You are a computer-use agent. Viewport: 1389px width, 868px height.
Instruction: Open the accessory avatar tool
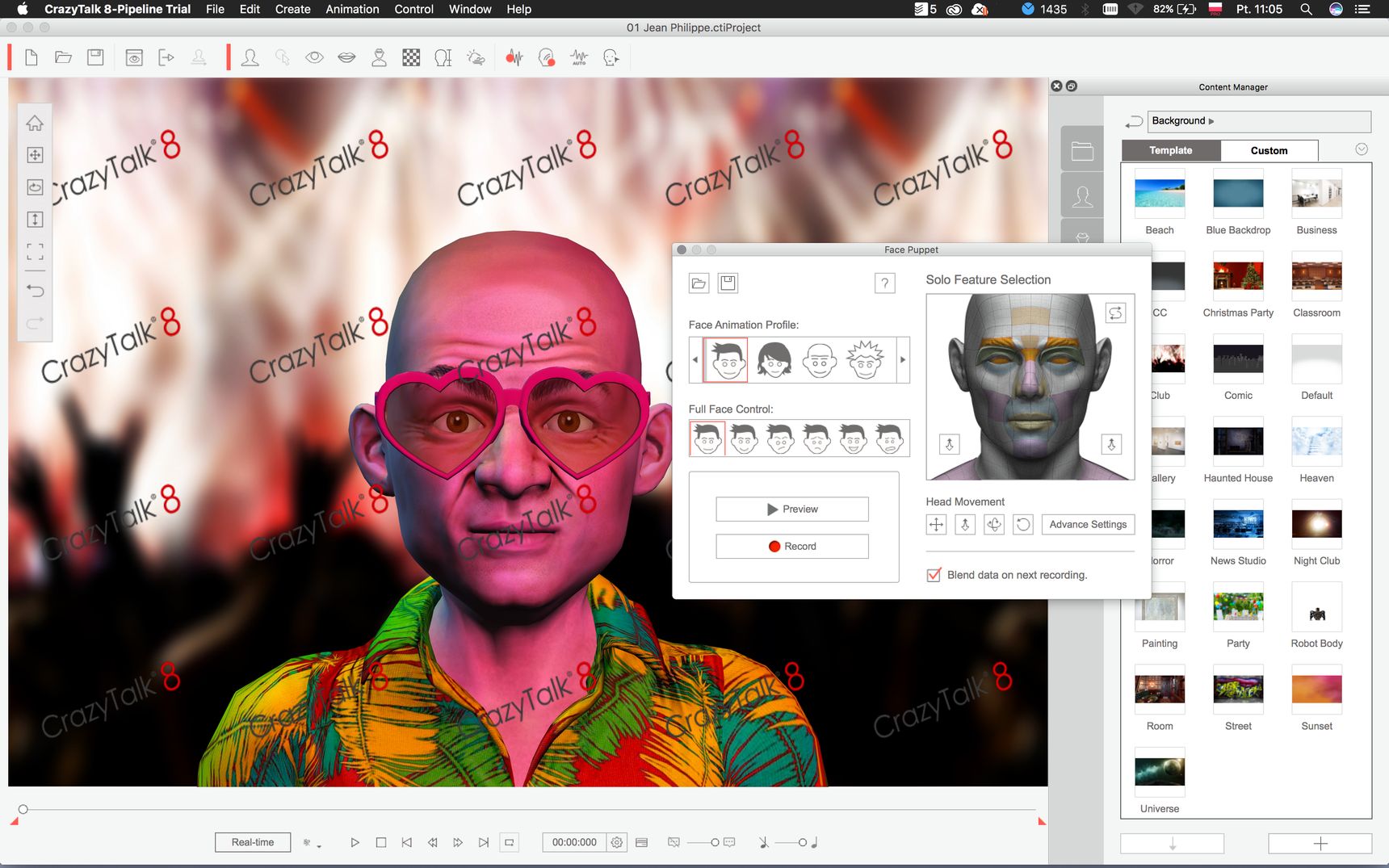click(379, 57)
